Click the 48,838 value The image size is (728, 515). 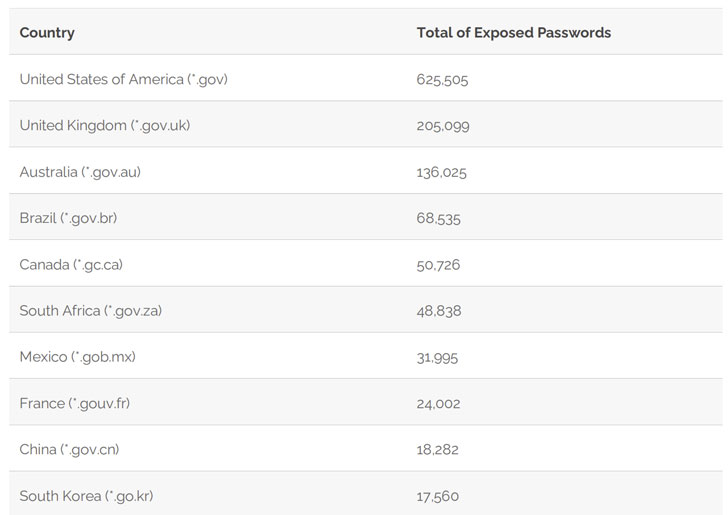point(438,311)
